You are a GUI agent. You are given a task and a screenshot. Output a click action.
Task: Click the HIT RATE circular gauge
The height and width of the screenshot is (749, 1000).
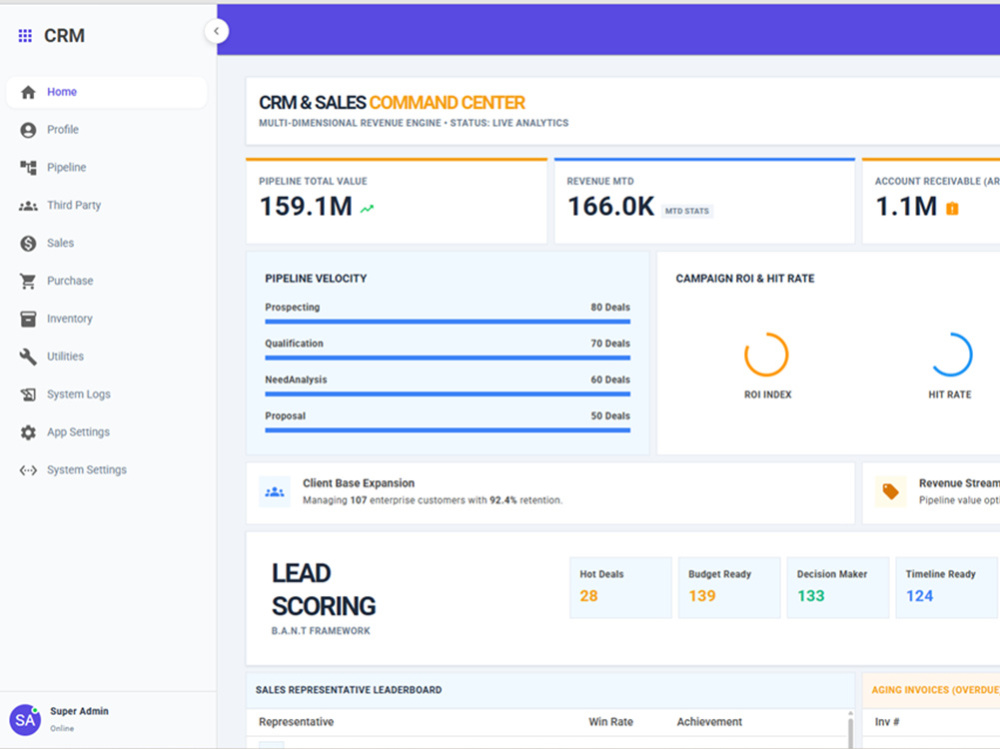[x=950, y=354]
